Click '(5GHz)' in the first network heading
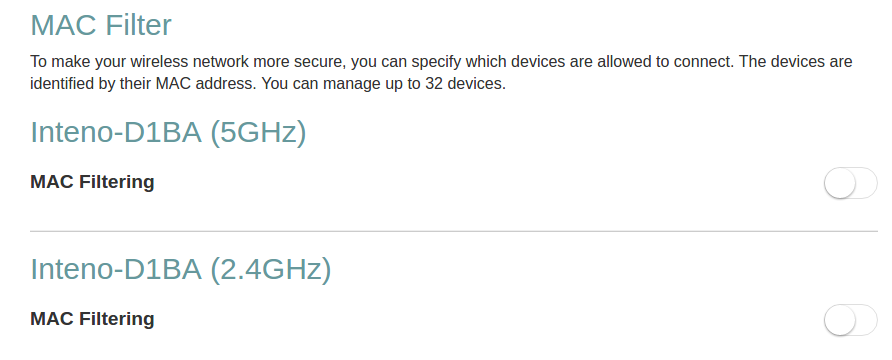Viewport: 892px width, 360px height. pyautogui.click(x=258, y=132)
